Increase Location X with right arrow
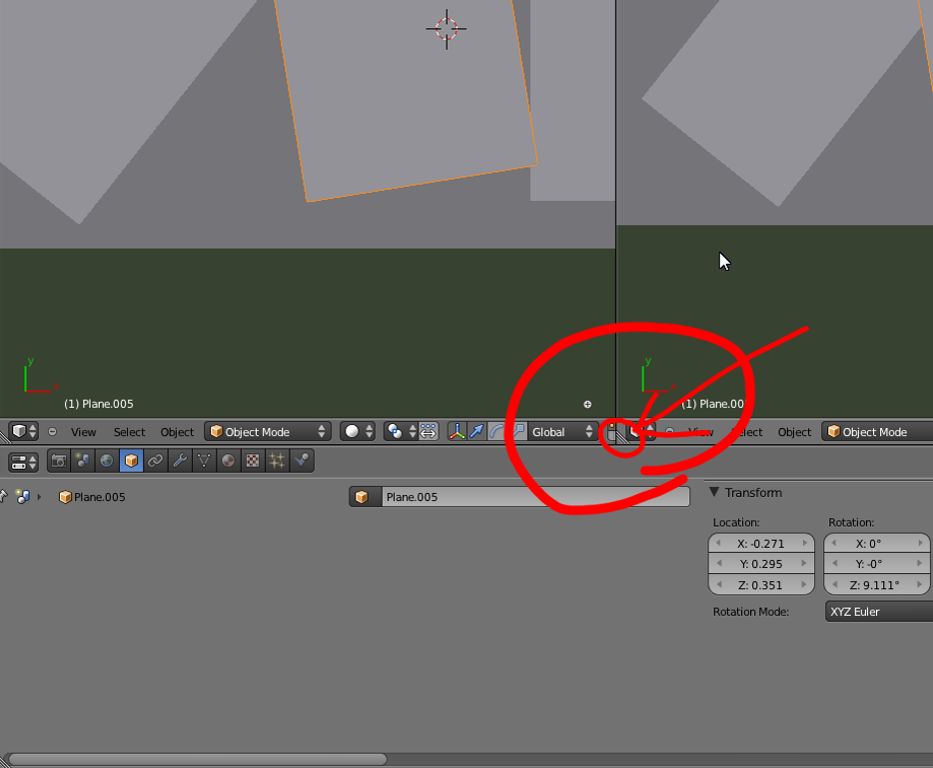Image resolution: width=933 pixels, height=768 pixels. pos(804,543)
